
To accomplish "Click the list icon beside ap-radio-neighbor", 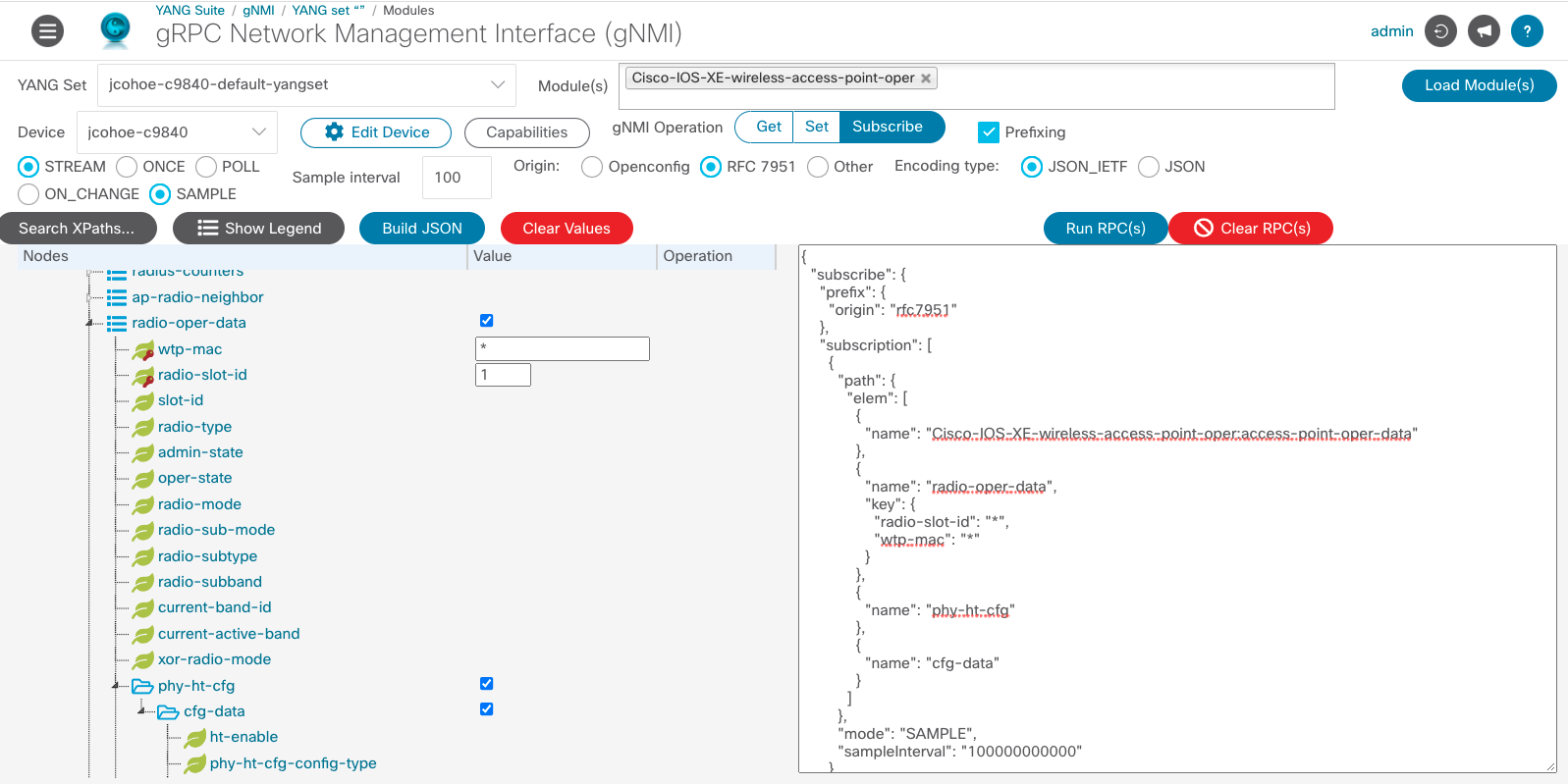I will (x=117, y=297).
